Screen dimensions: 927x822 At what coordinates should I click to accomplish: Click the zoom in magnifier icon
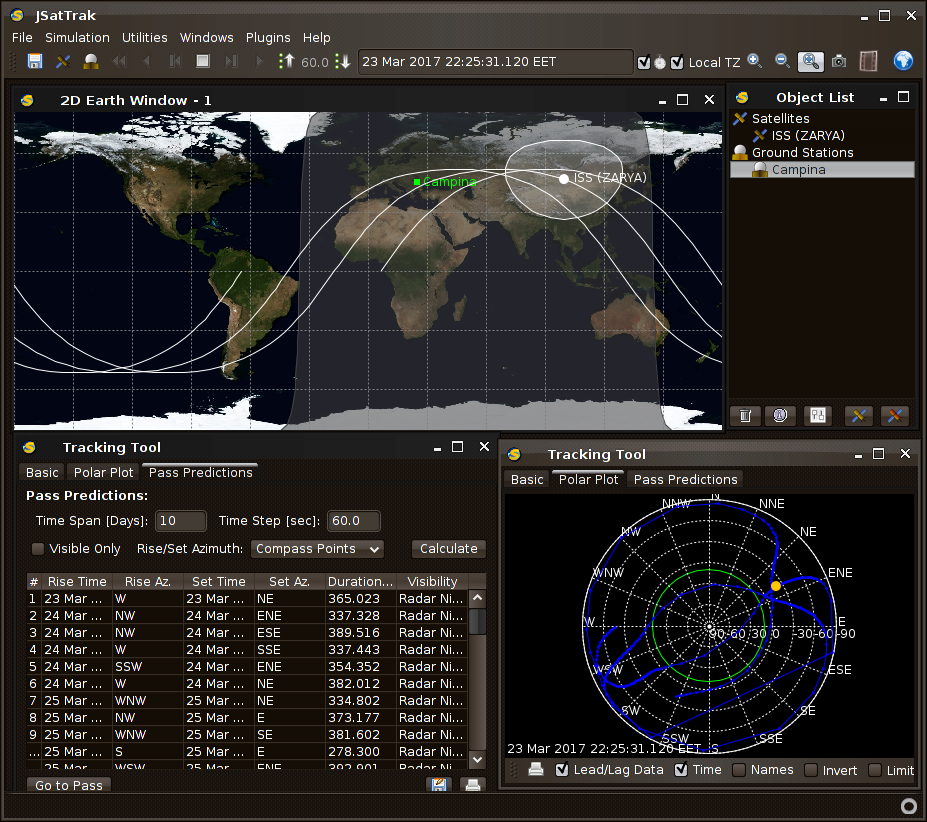coord(755,62)
